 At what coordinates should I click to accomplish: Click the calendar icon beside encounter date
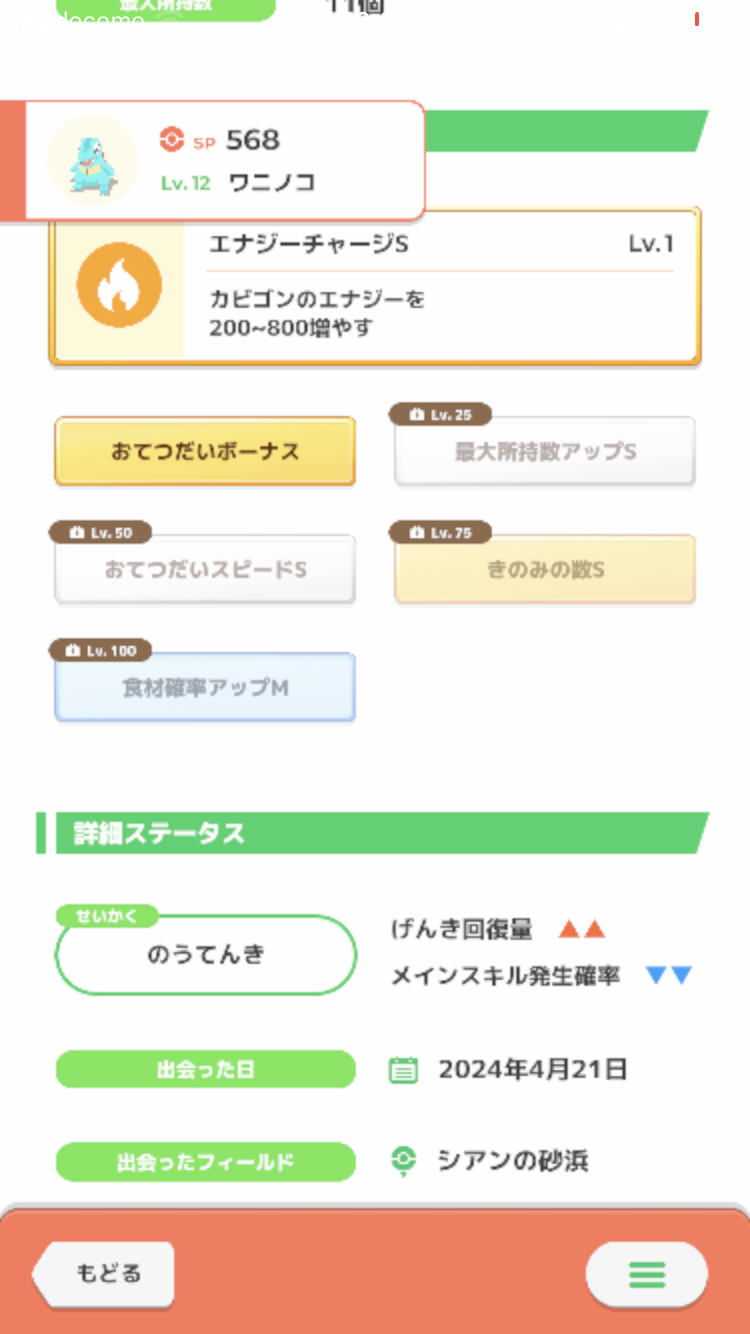point(403,1070)
